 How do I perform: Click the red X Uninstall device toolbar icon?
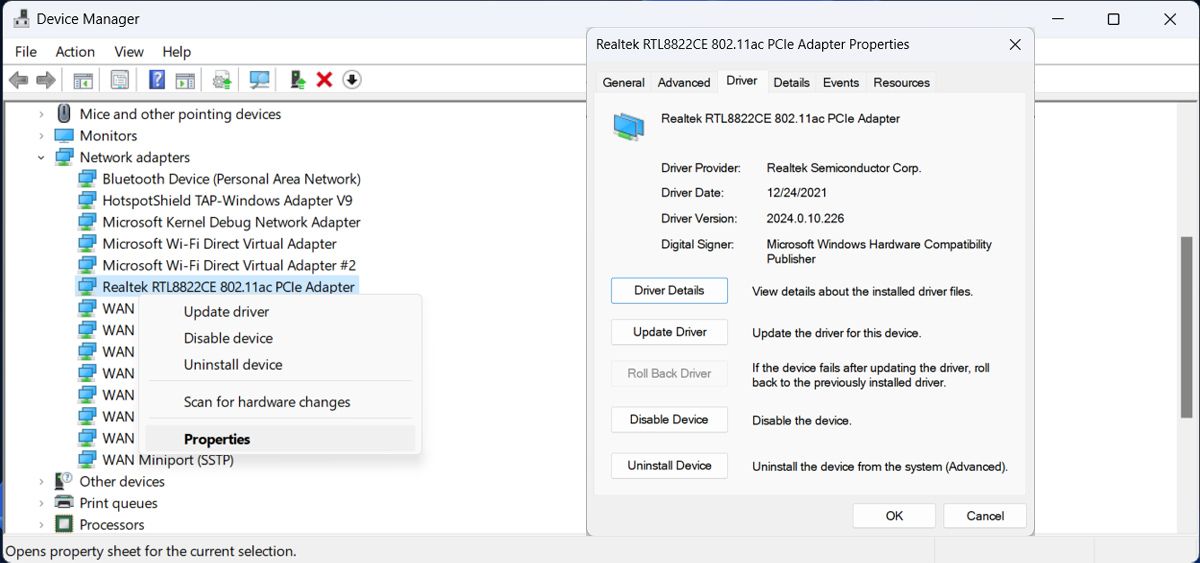click(324, 80)
